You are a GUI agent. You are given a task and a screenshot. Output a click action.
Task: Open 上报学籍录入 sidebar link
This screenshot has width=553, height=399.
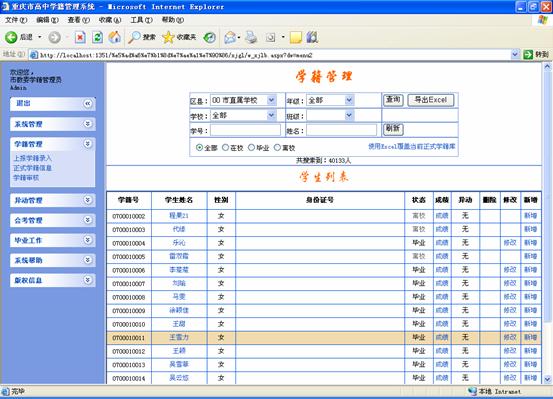[32, 158]
